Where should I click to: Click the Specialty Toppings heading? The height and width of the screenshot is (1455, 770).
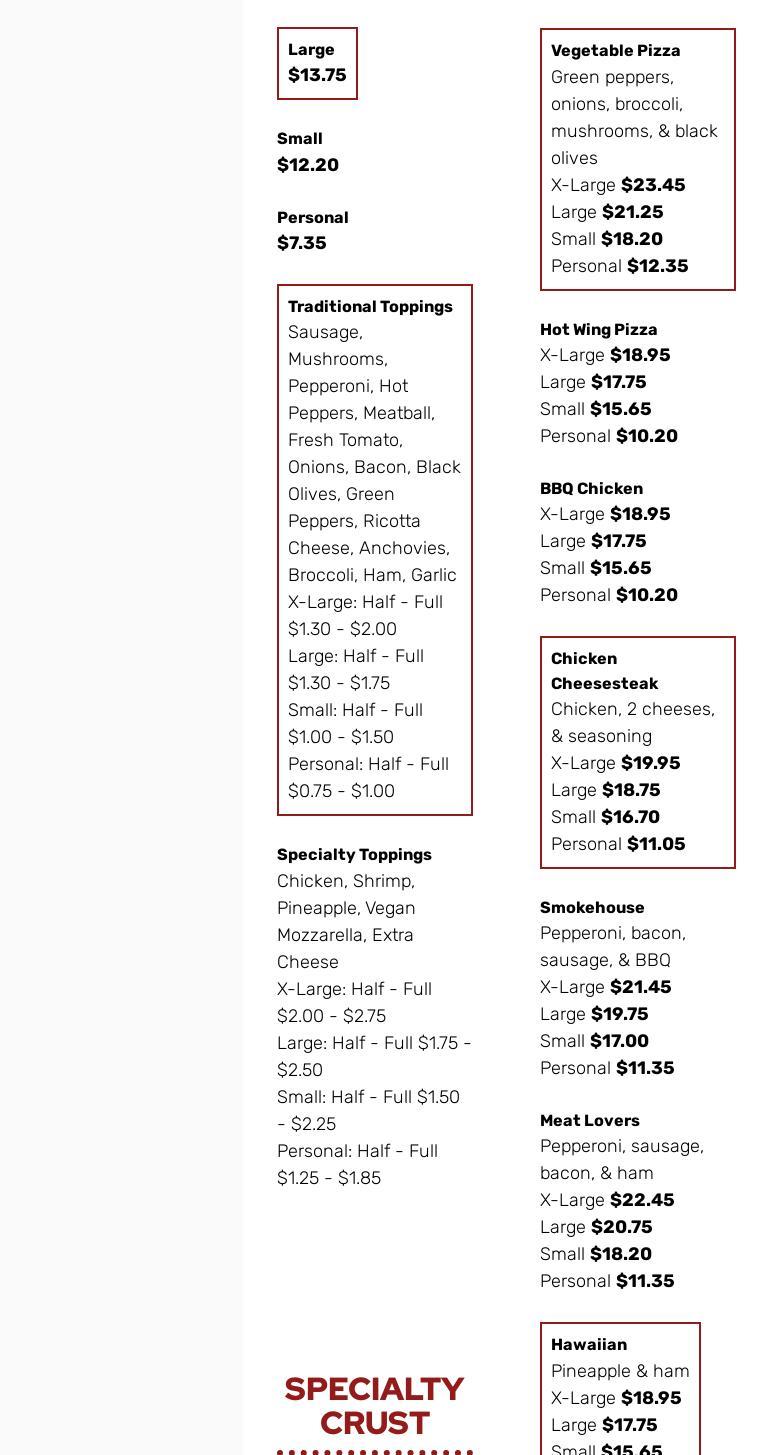[354, 855]
